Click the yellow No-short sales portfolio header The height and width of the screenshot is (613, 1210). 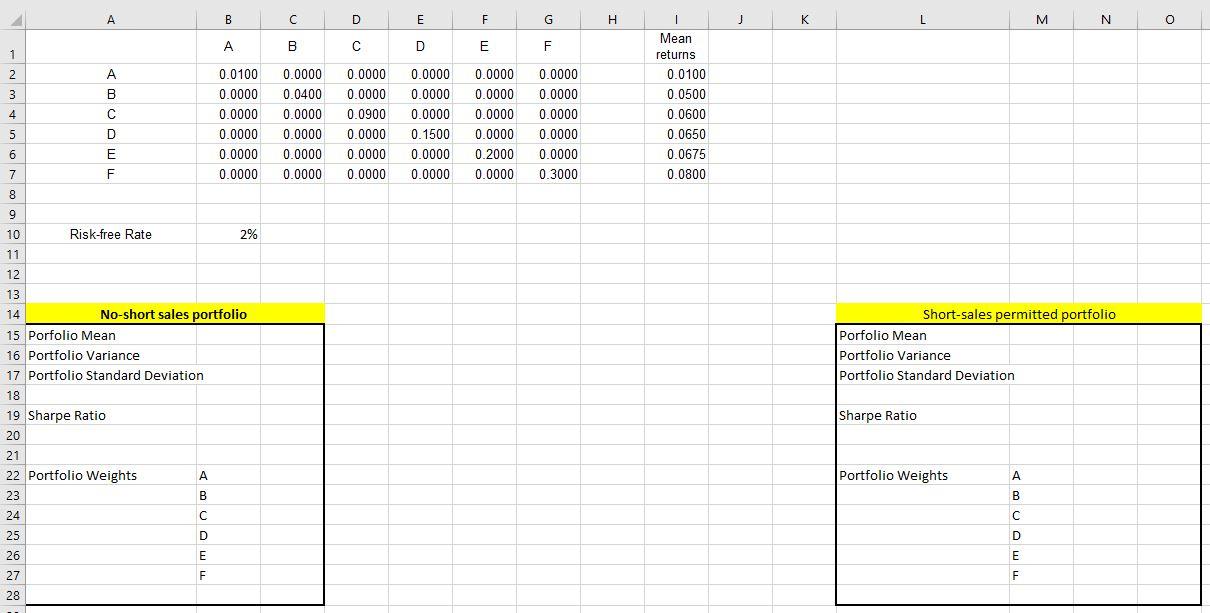click(x=174, y=313)
